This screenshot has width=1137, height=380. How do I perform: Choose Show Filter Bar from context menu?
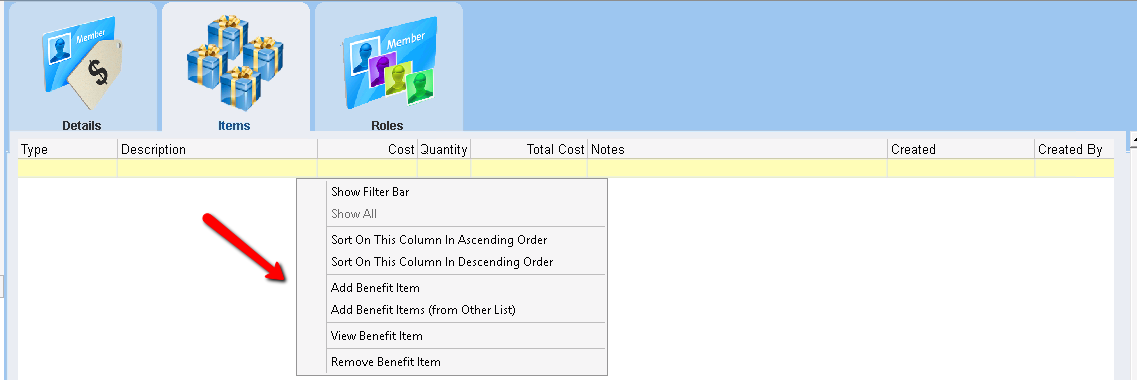(371, 192)
